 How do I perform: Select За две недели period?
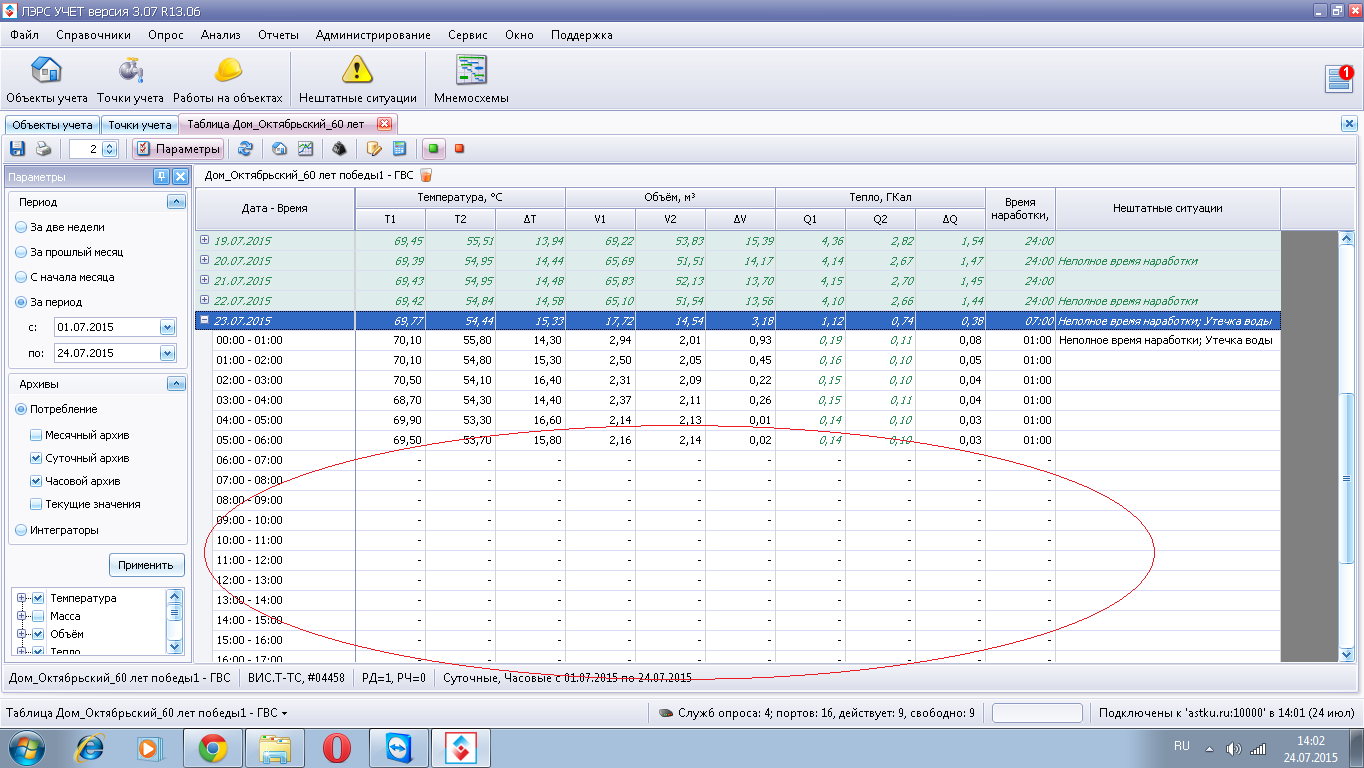pos(60,227)
